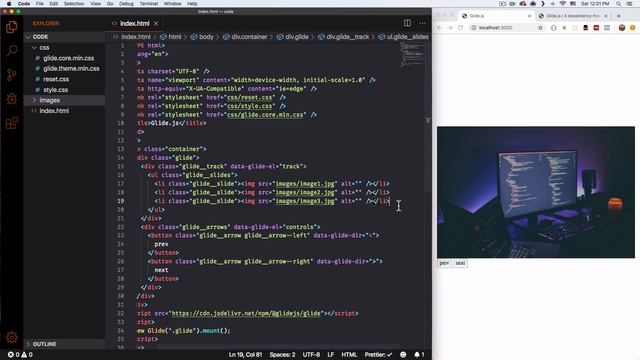
Task: Click the Wi-Fi icon in menu bar
Action: [563, 4]
